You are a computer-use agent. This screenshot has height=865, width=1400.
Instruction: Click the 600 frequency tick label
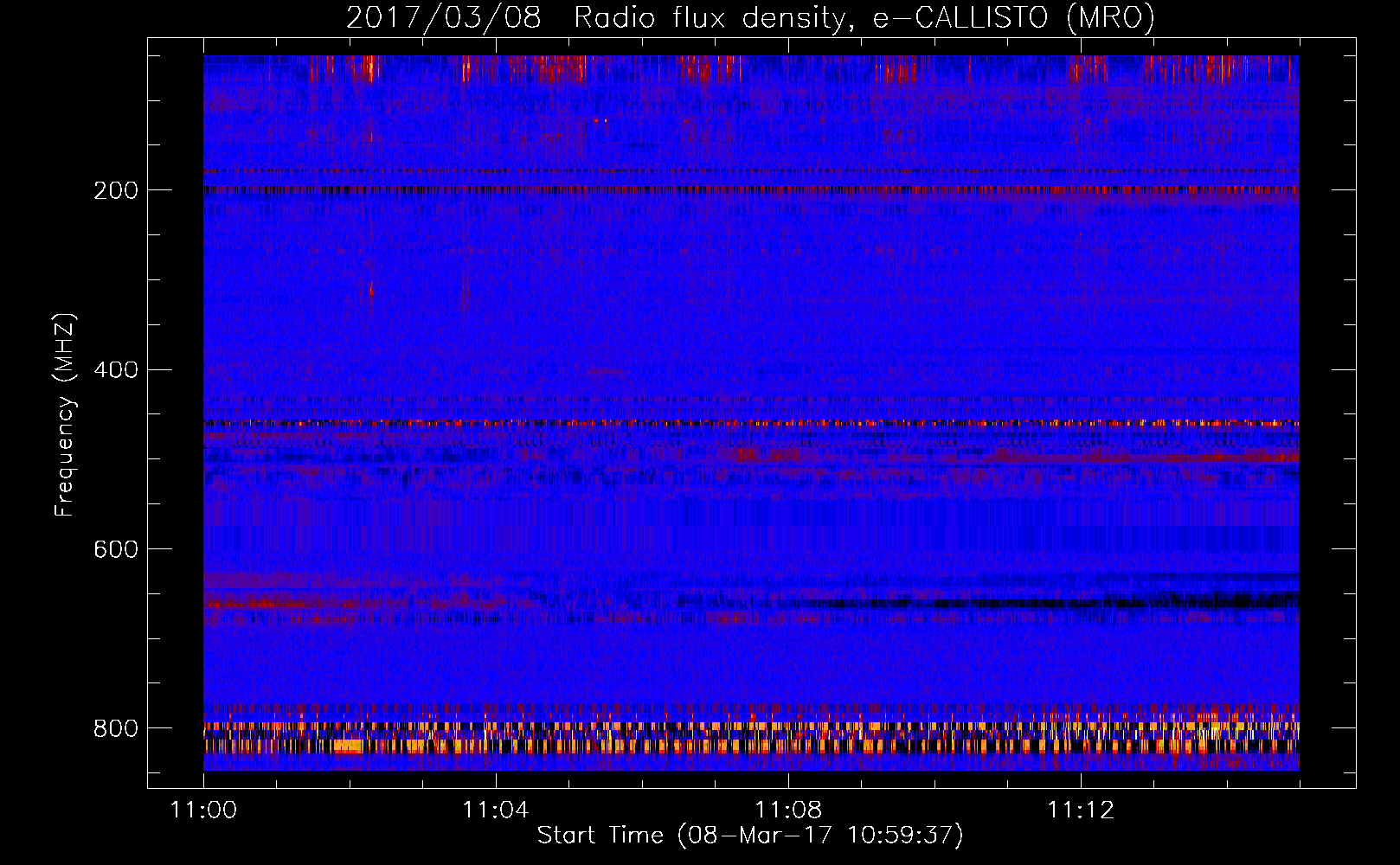click(115, 550)
